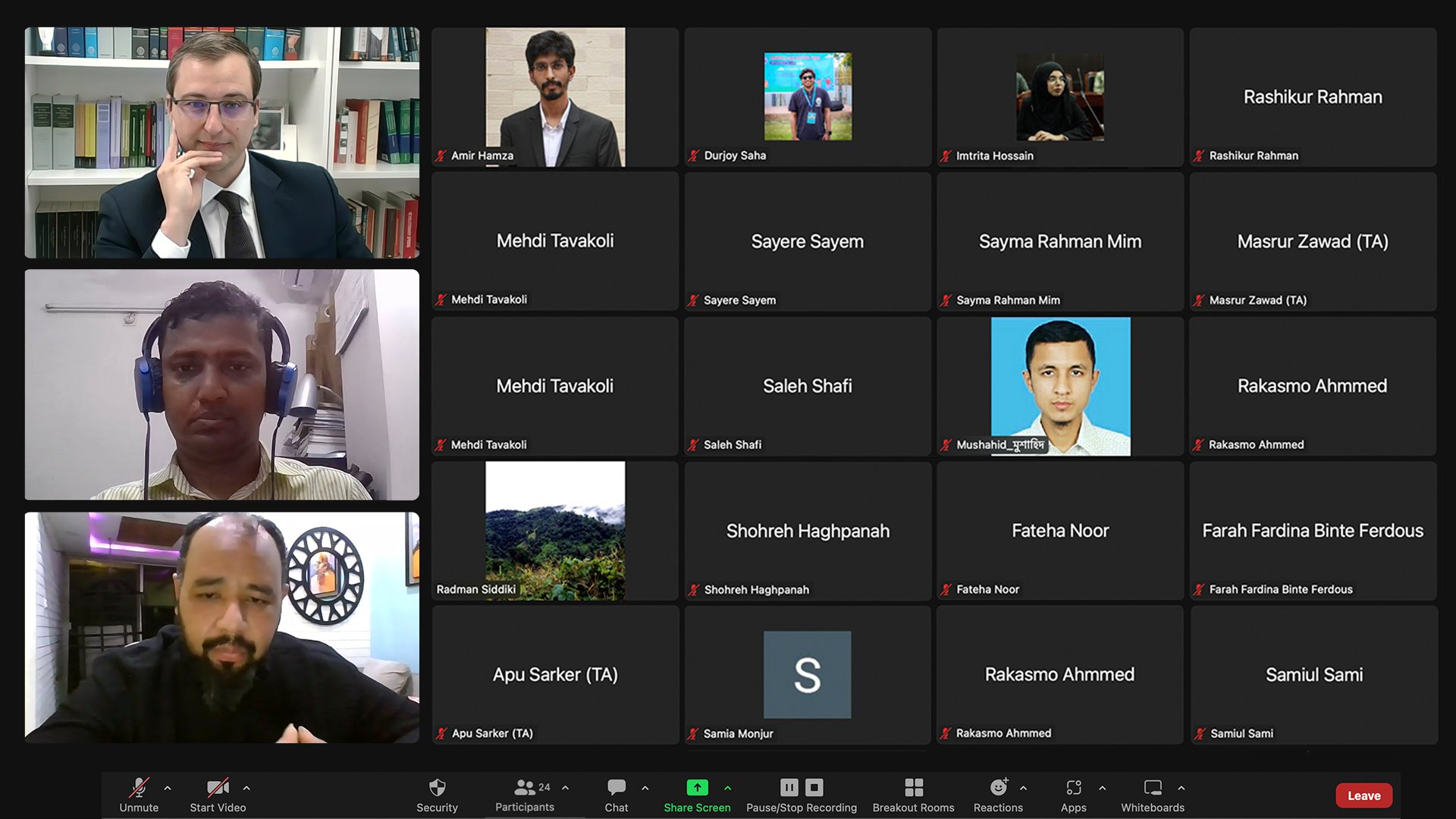Open Breakout Rooms grid icon
The image size is (1456, 819).
tap(914, 787)
